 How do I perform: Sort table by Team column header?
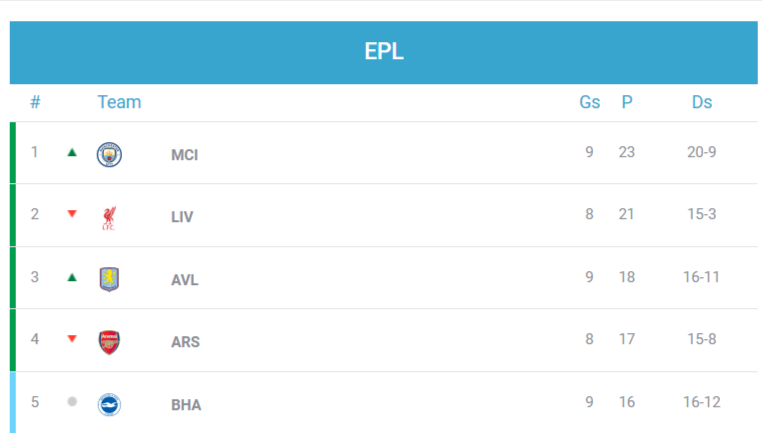tap(119, 102)
